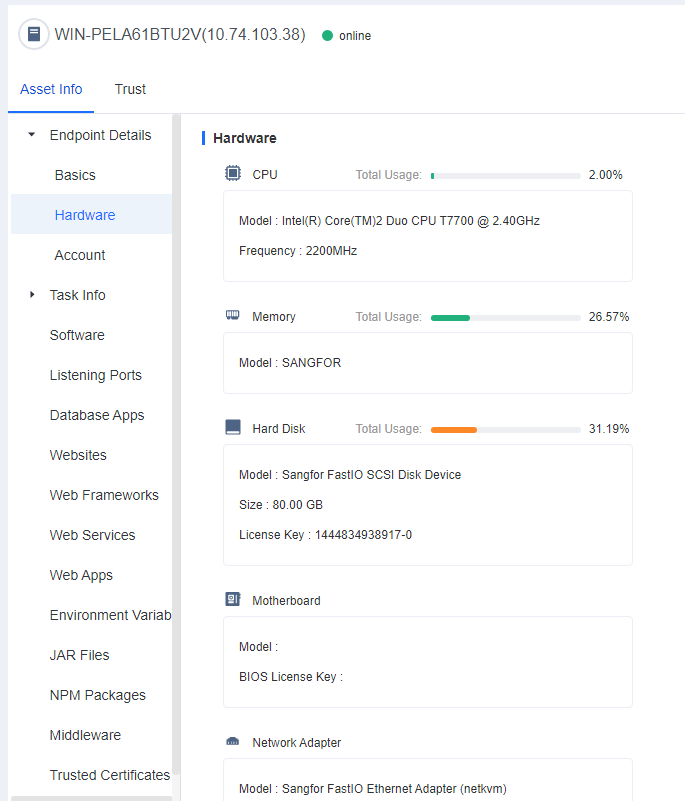Open the Software list
Viewport: 685px width, 801px height.
[77, 335]
